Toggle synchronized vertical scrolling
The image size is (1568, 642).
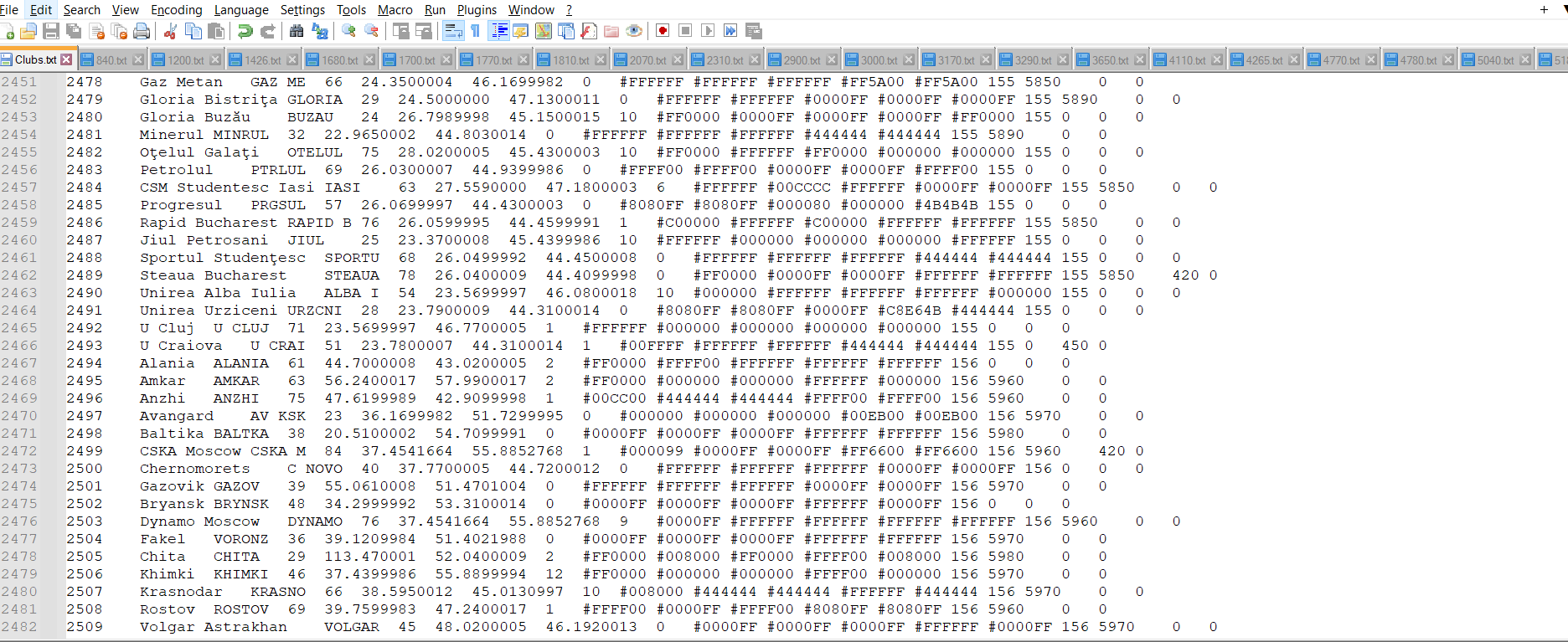tap(401, 32)
